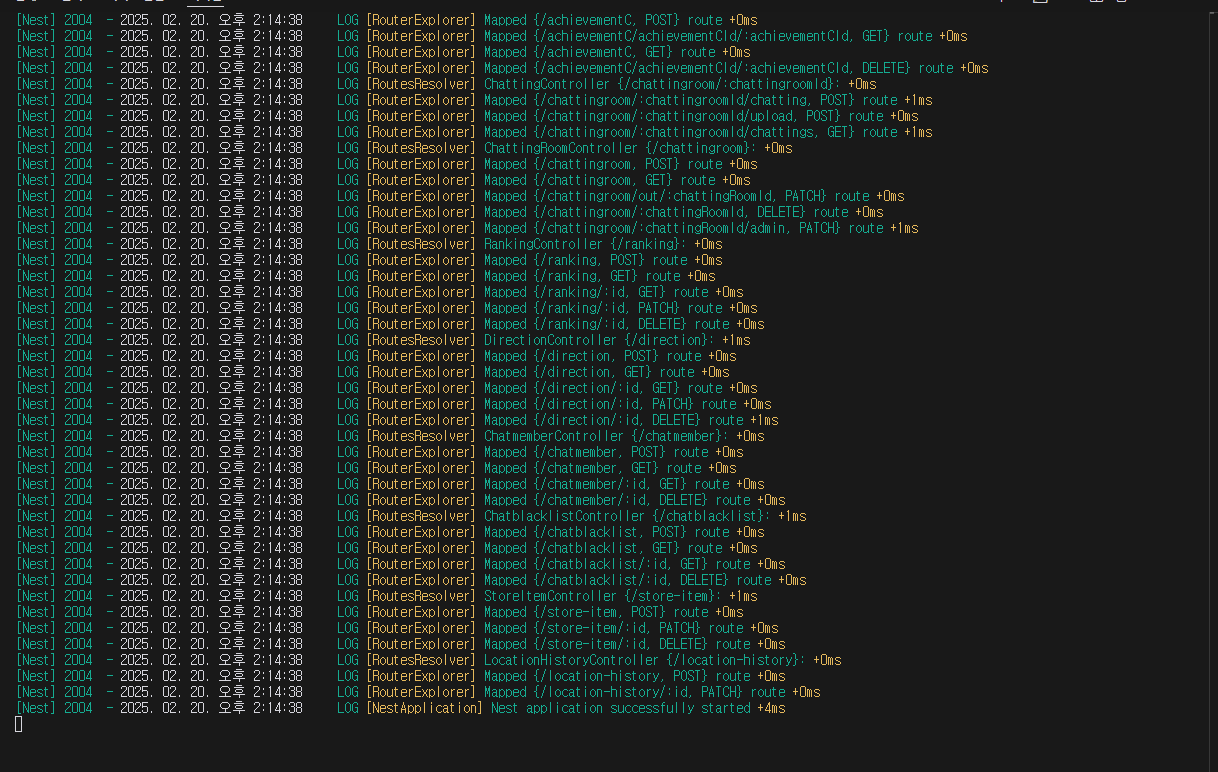Click the "[NestApplication]" context tag
Viewport: 1218px width, 772px height.
click(424, 708)
